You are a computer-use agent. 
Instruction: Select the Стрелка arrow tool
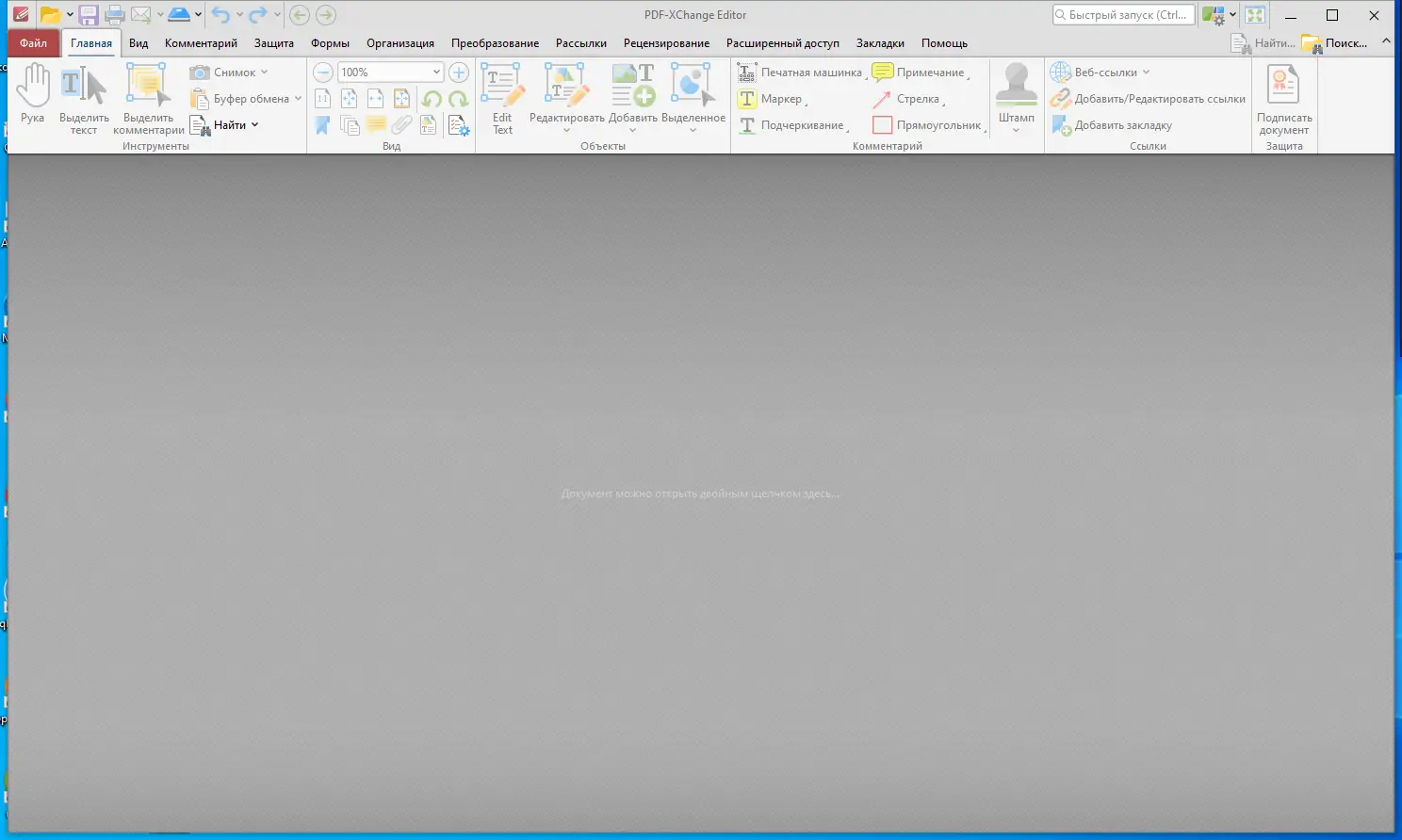coord(907,99)
